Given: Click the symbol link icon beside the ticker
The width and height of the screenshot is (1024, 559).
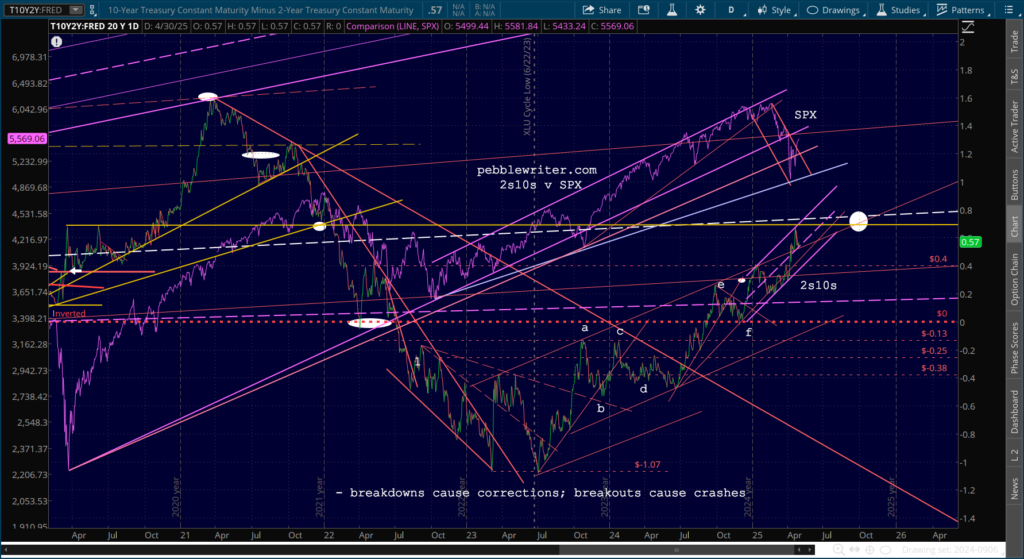Looking at the screenshot, I should pyautogui.click(x=93, y=10).
